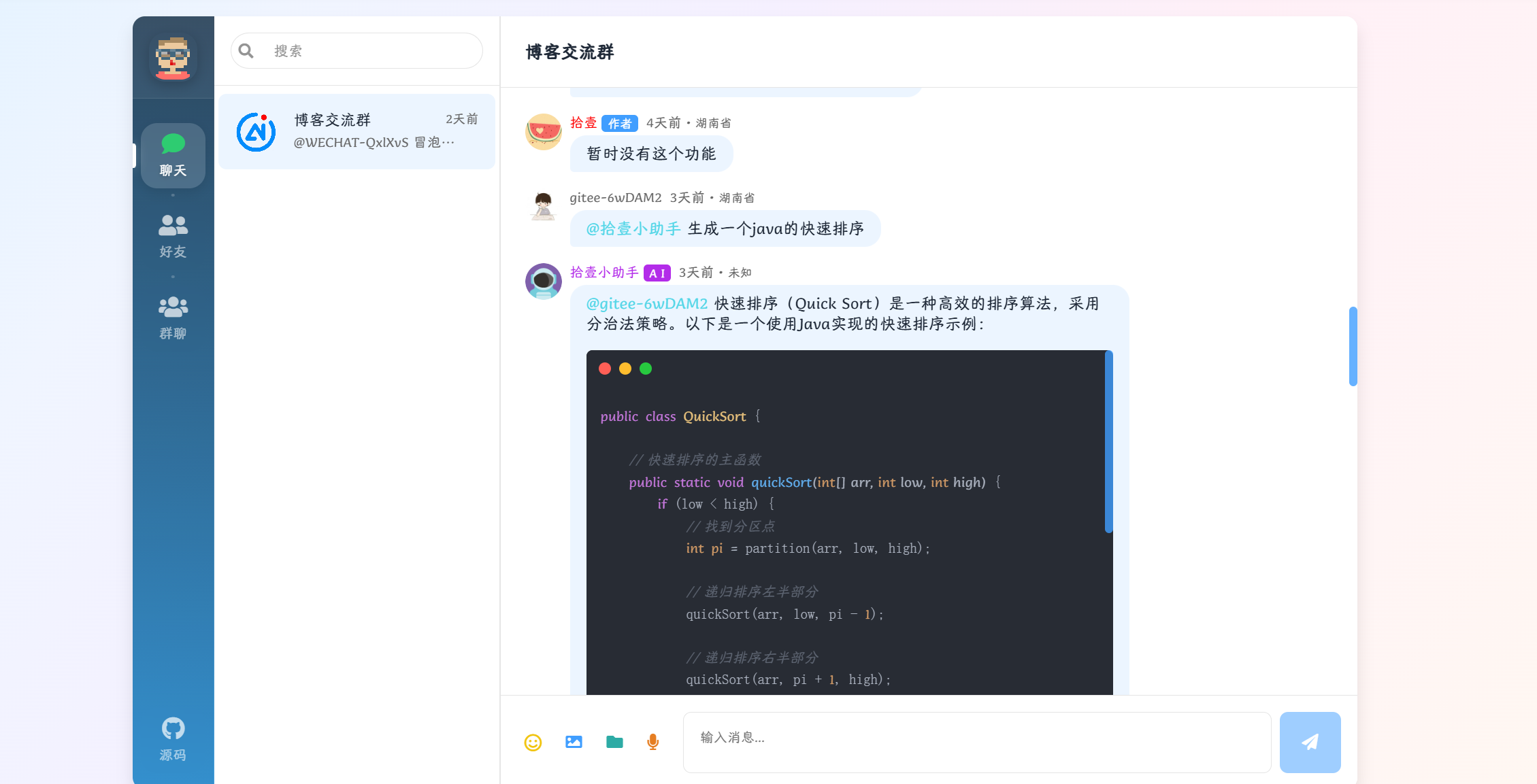This screenshot has height=784, width=1537.
Task: Click the watermelon avatar of 拾壹
Action: pos(543,132)
